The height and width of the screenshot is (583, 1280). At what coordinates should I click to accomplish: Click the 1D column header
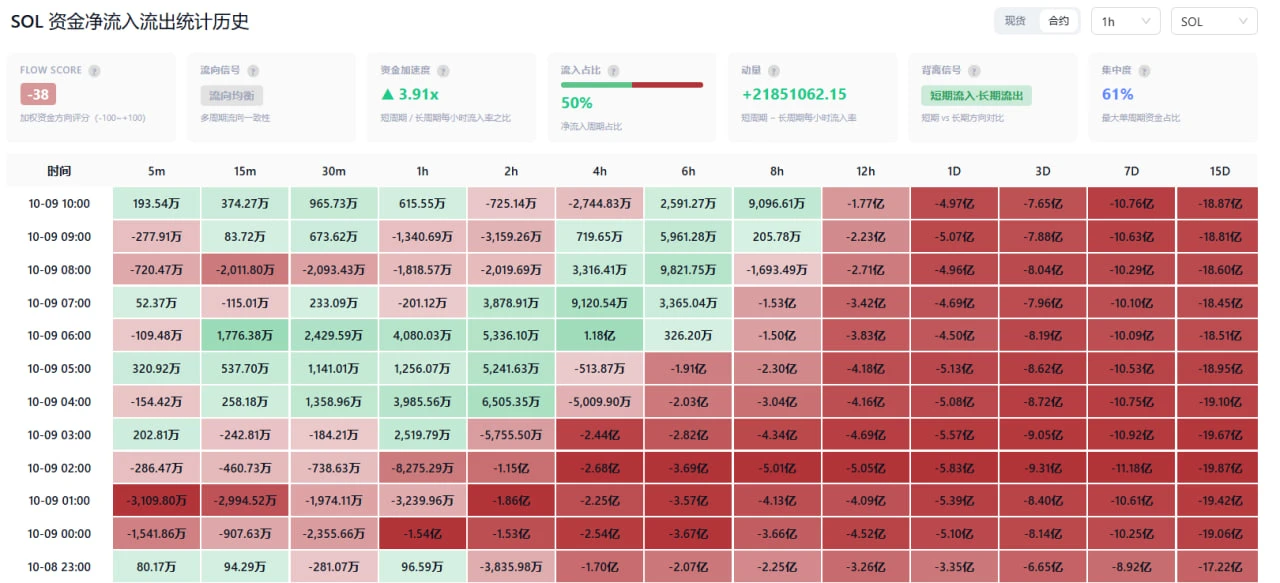click(955, 171)
